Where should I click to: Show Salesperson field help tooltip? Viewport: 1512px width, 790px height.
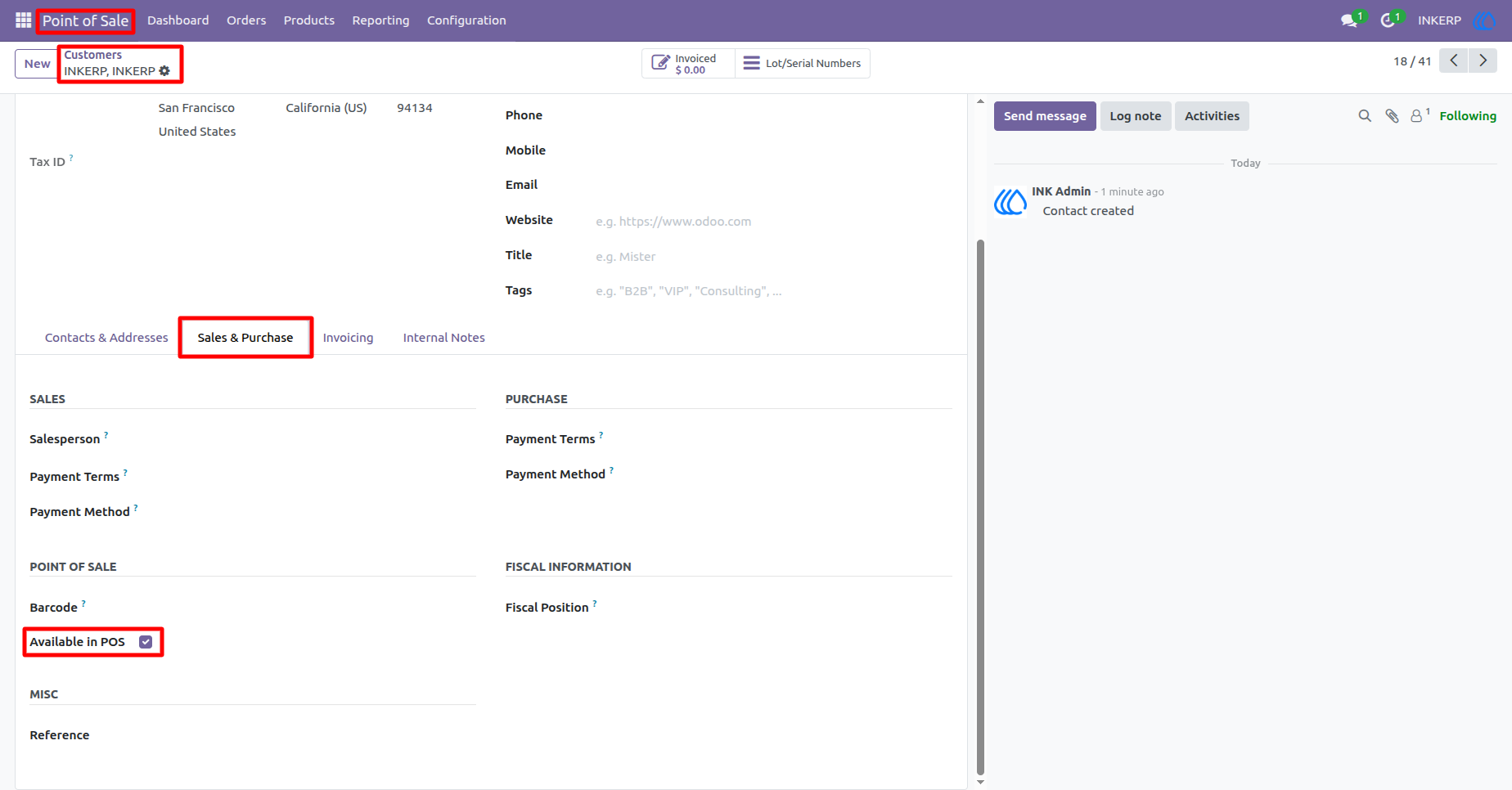point(106,435)
